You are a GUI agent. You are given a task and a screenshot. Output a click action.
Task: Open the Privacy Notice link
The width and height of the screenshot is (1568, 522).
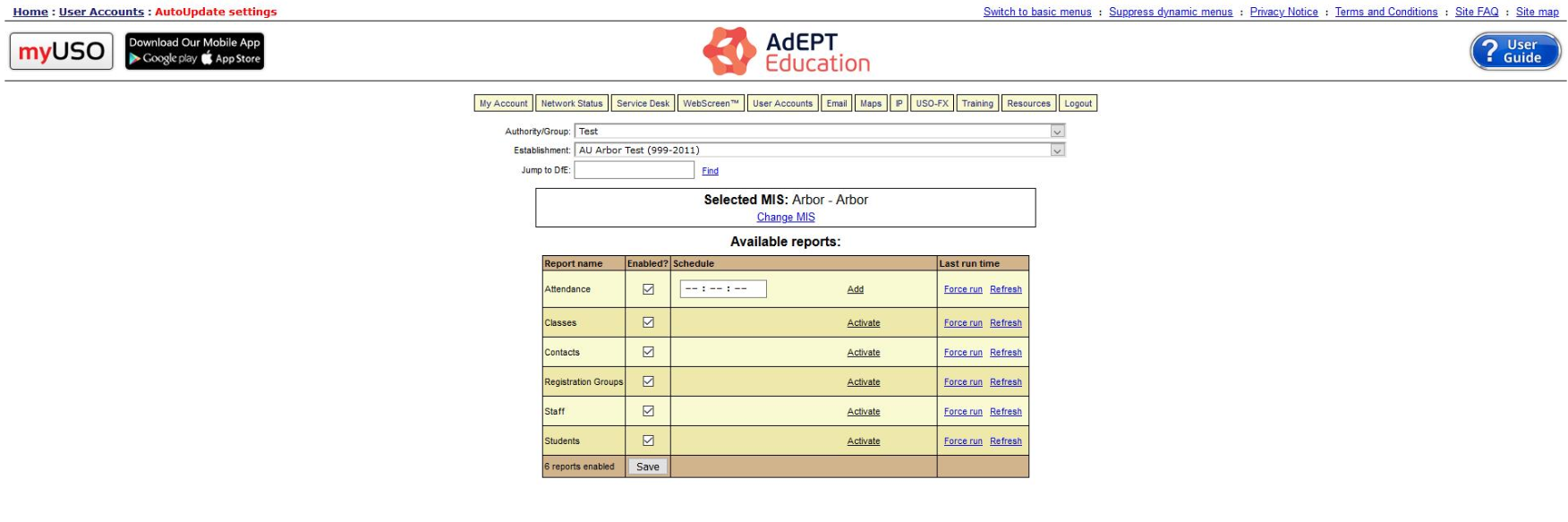[1283, 12]
